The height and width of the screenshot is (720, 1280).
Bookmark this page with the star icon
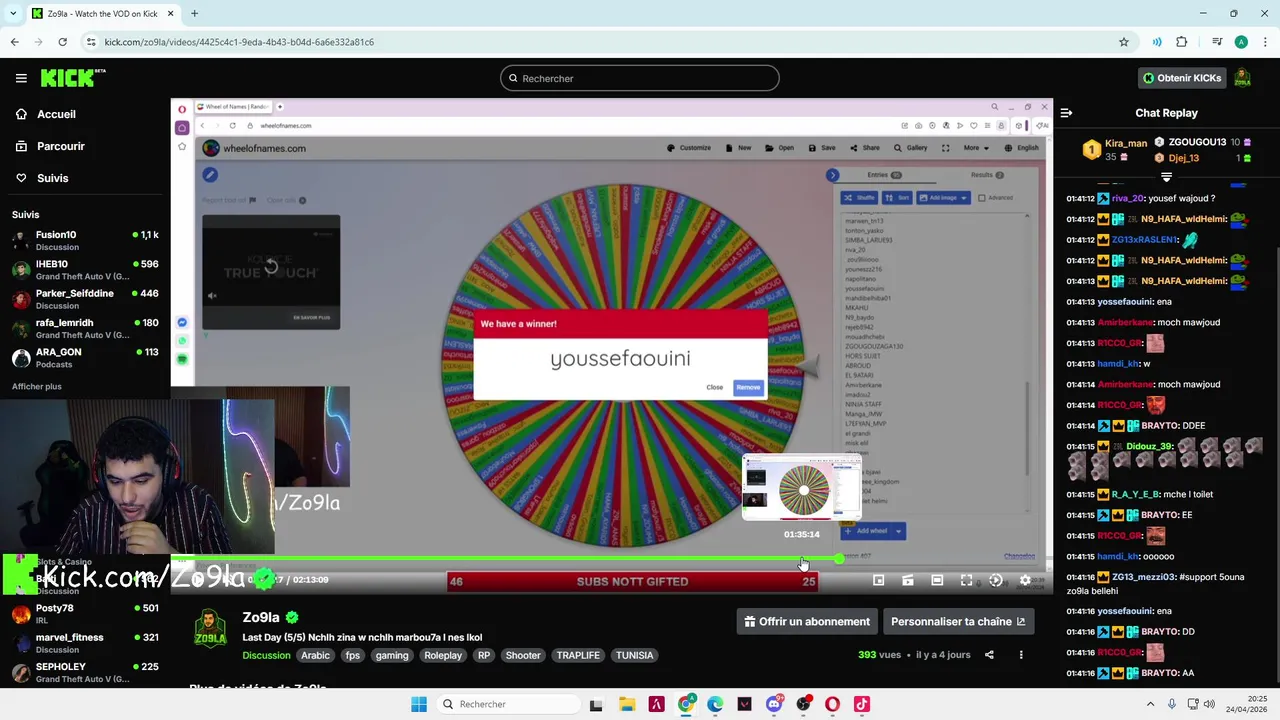click(x=1124, y=42)
